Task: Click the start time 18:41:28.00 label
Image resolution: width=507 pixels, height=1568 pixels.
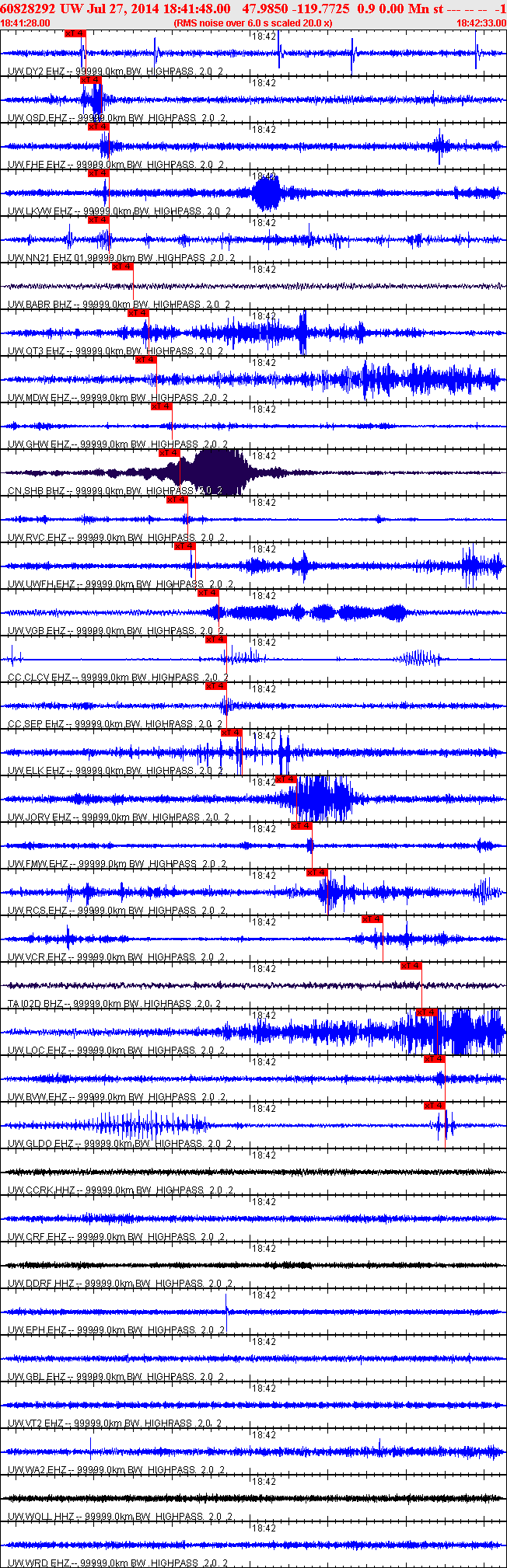Action: click(26, 23)
